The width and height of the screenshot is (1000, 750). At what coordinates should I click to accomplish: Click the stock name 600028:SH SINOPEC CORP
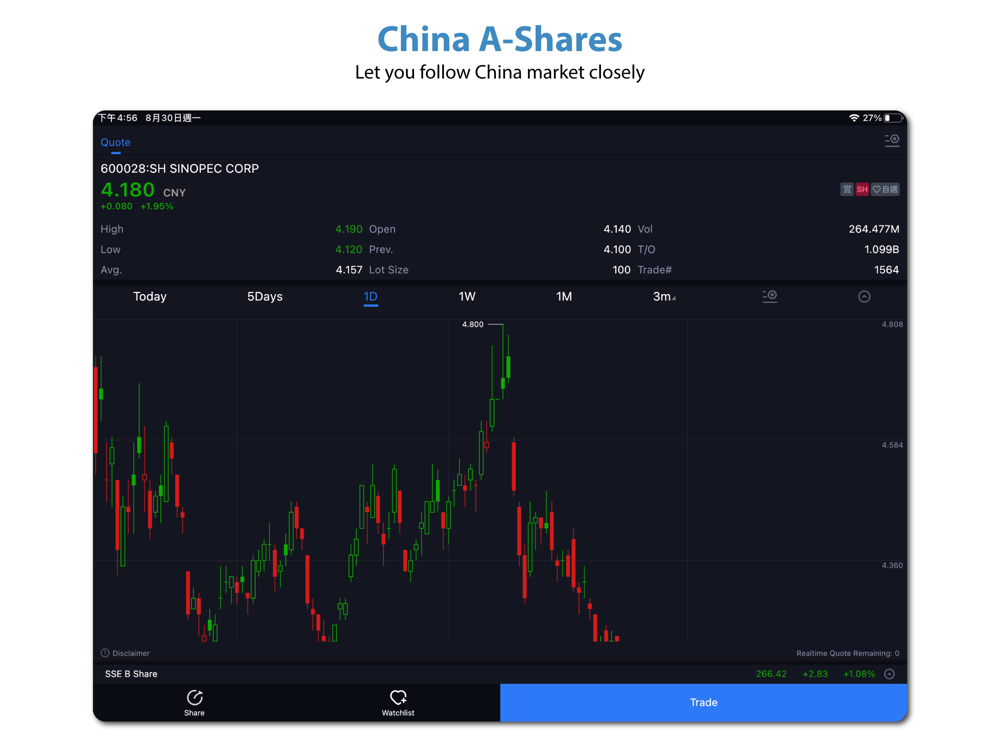pyautogui.click(x=180, y=168)
